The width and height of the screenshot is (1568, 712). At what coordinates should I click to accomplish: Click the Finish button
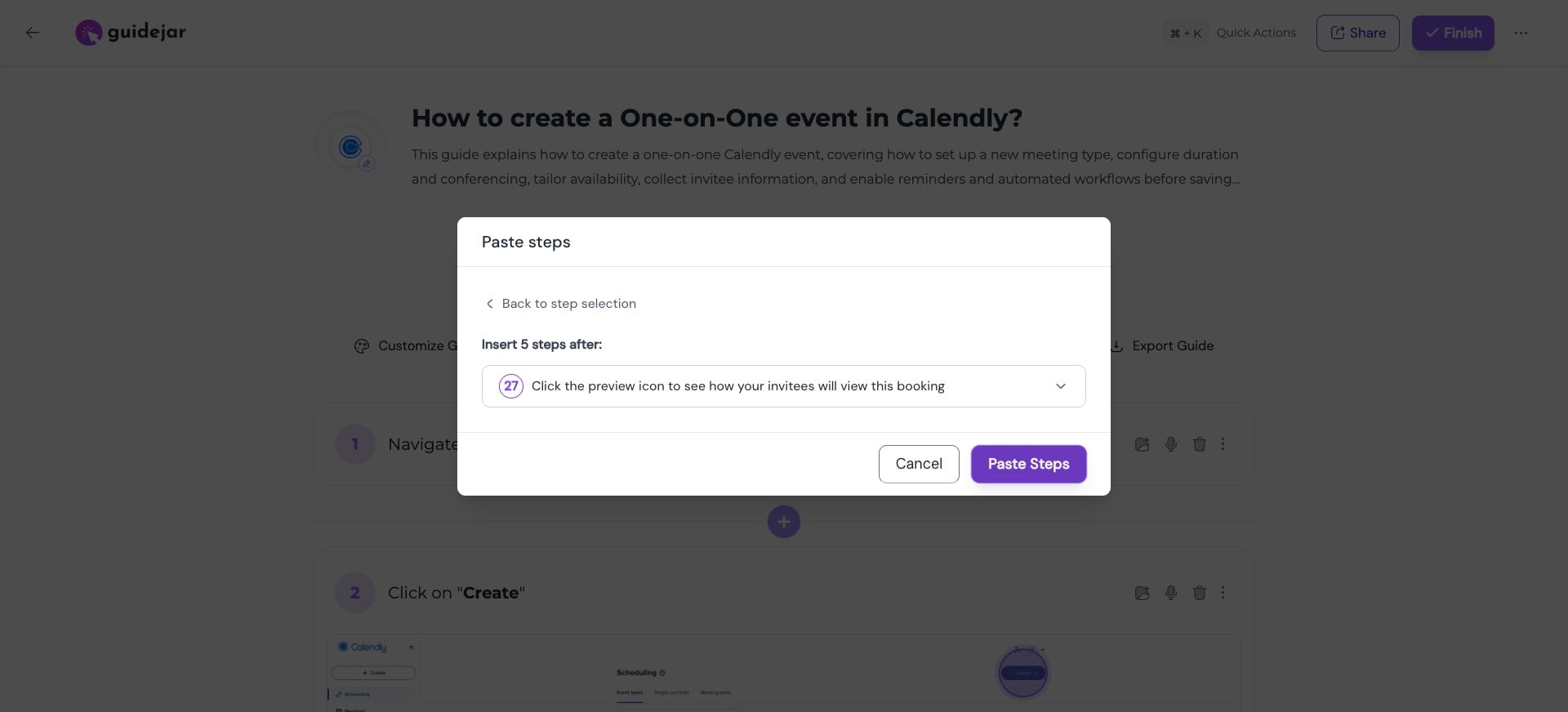click(x=1453, y=33)
